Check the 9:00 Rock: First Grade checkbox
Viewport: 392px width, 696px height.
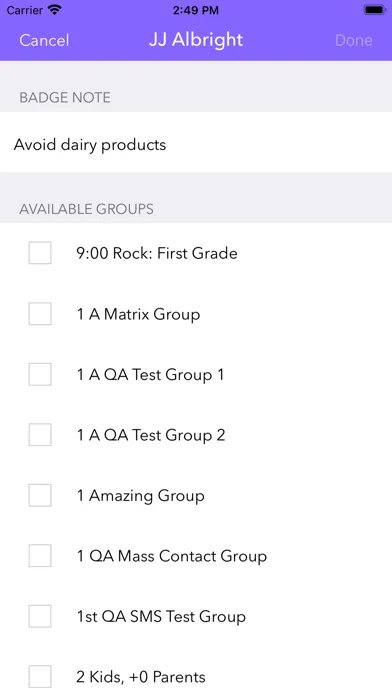point(40,253)
